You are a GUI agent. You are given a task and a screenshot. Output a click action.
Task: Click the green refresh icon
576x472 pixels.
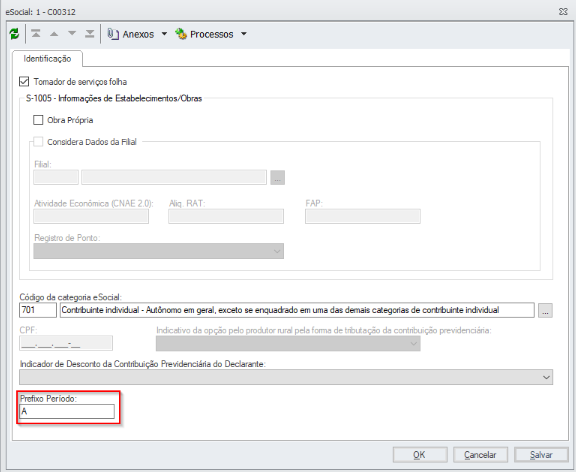[x=14, y=34]
